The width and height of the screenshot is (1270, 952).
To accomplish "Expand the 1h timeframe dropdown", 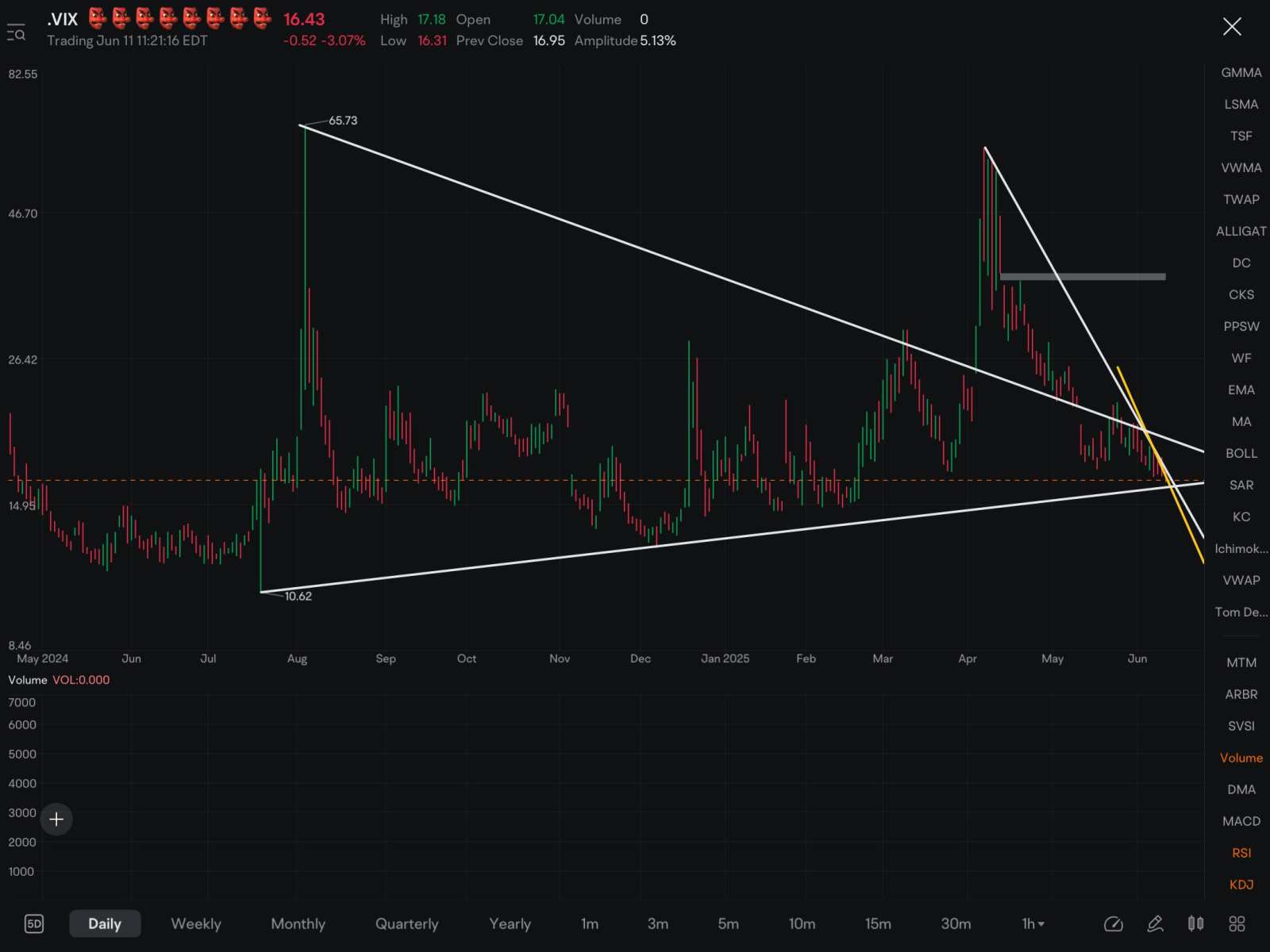I will (1033, 923).
